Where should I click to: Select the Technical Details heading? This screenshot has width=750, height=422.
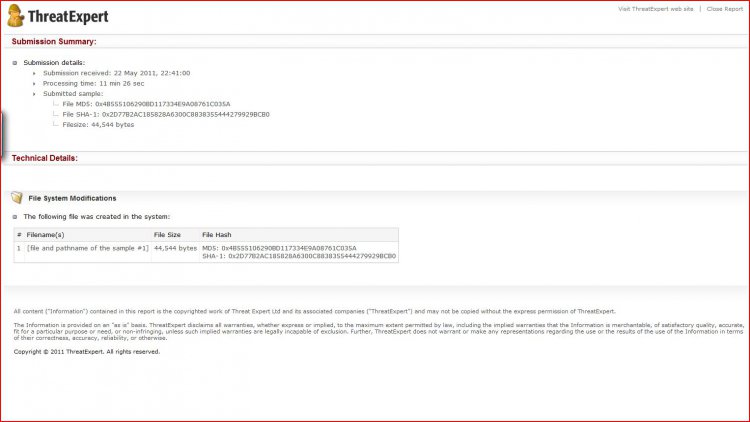44,158
